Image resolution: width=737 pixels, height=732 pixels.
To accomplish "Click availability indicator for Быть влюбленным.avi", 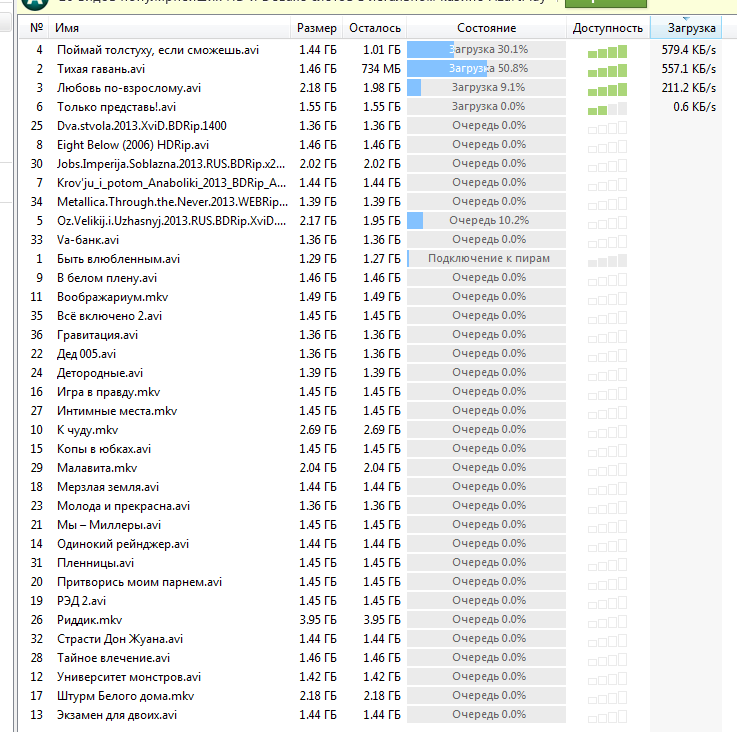I will click(x=607, y=259).
